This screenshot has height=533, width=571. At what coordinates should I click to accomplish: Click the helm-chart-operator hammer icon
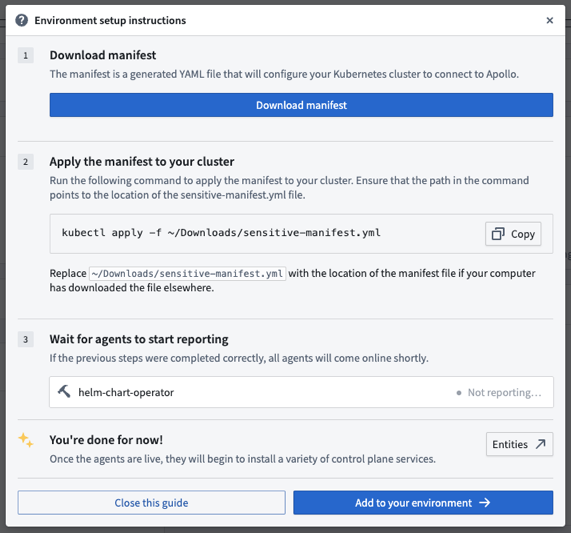click(64, 392)
